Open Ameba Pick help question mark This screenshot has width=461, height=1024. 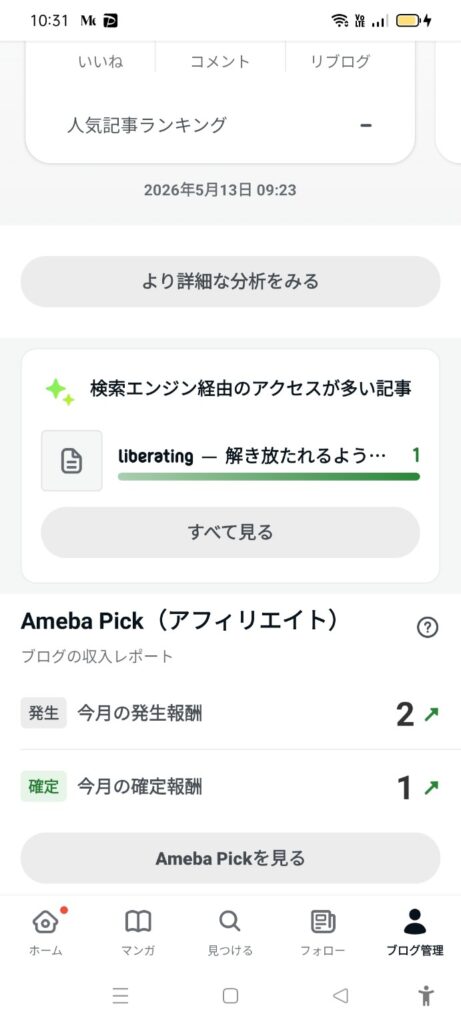[427, 628]
